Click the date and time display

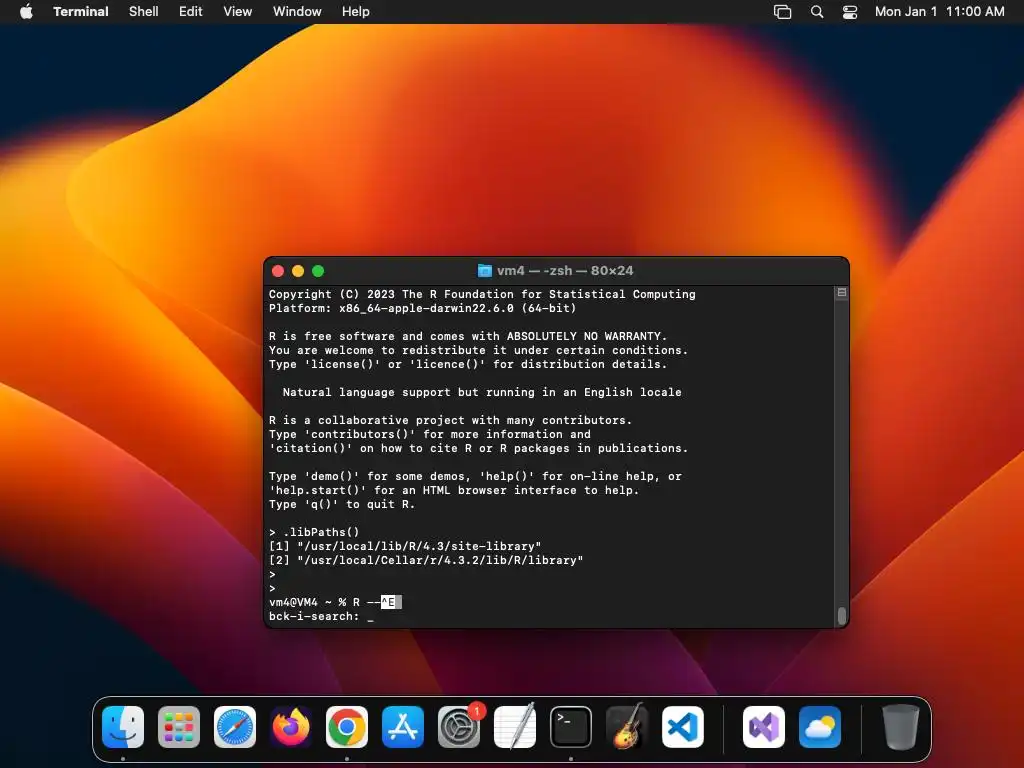tap(939, 11)
